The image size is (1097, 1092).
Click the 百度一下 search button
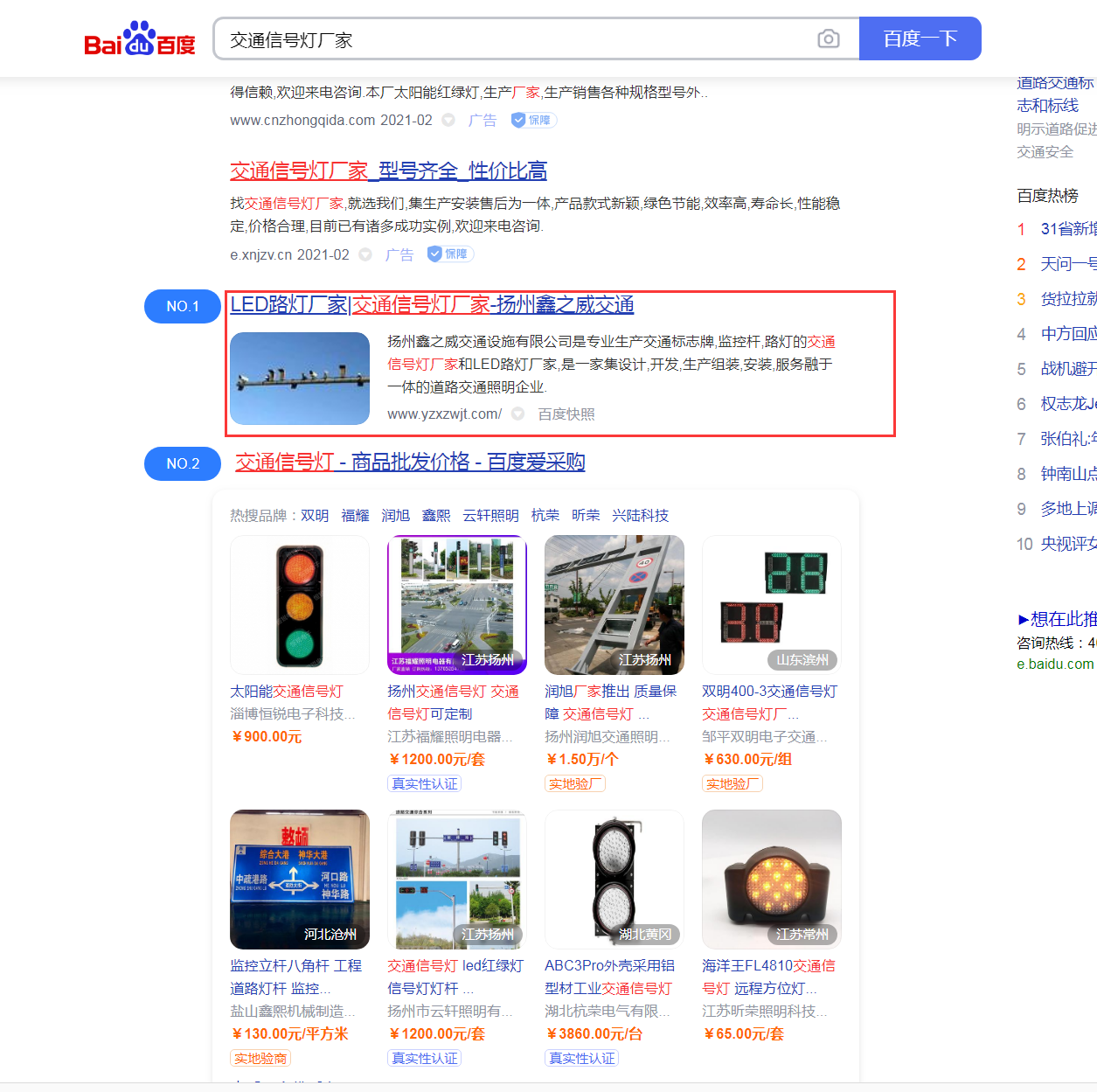920,38
